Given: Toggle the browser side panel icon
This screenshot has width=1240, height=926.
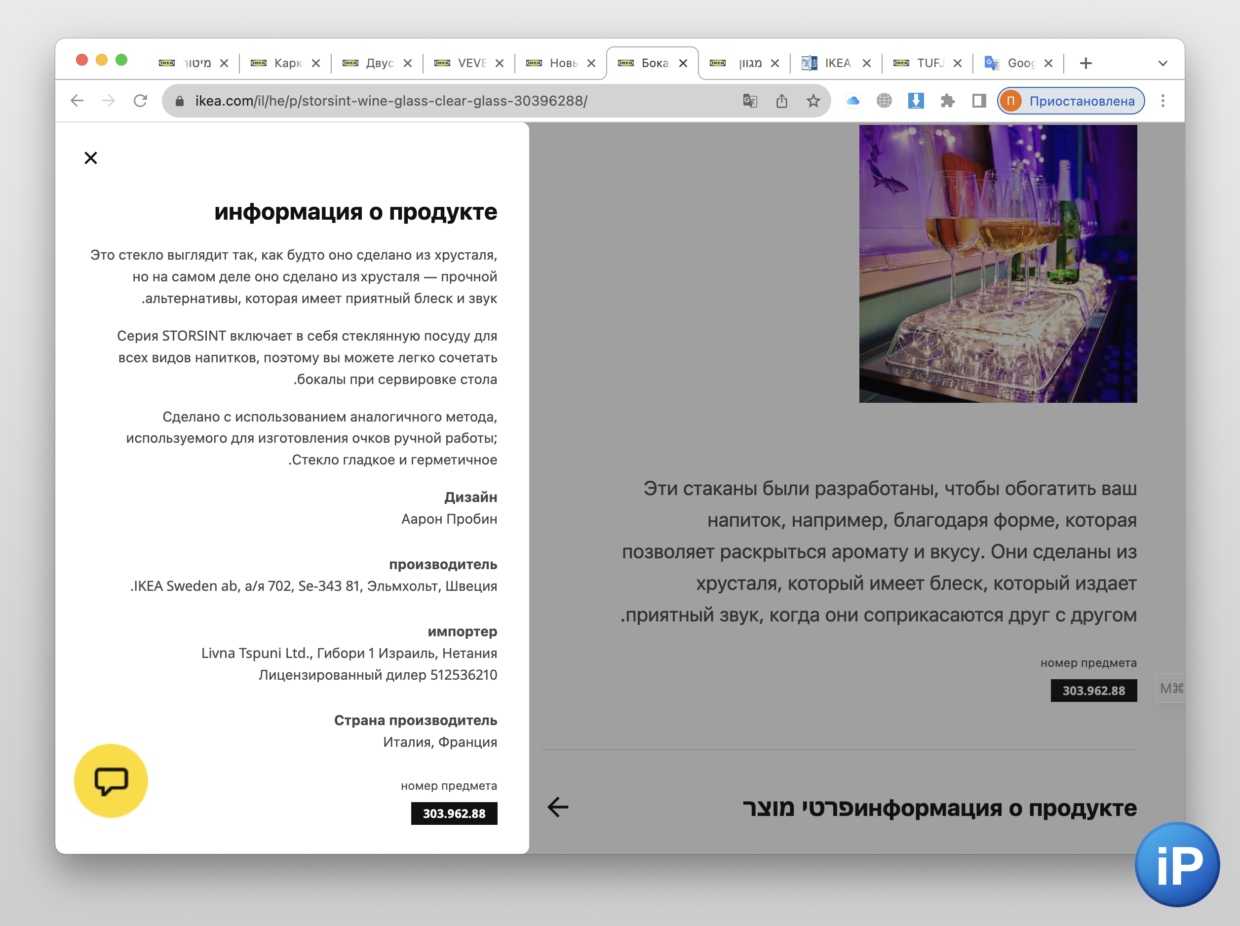Looking at the screenshot, I should pyautogui.click(x=979, y=101).
